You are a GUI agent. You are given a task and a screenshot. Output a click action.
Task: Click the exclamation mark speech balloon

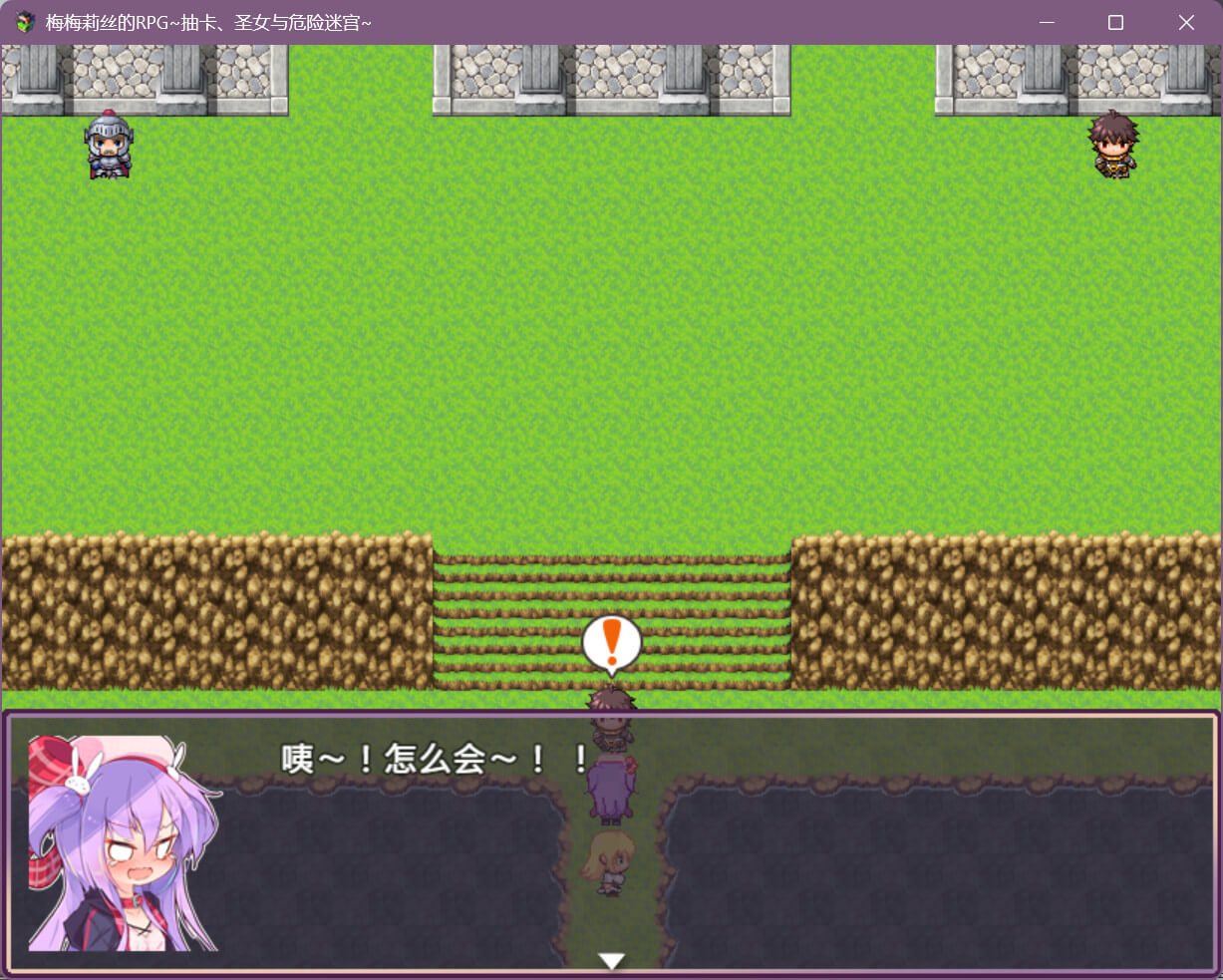pos(611,641)
